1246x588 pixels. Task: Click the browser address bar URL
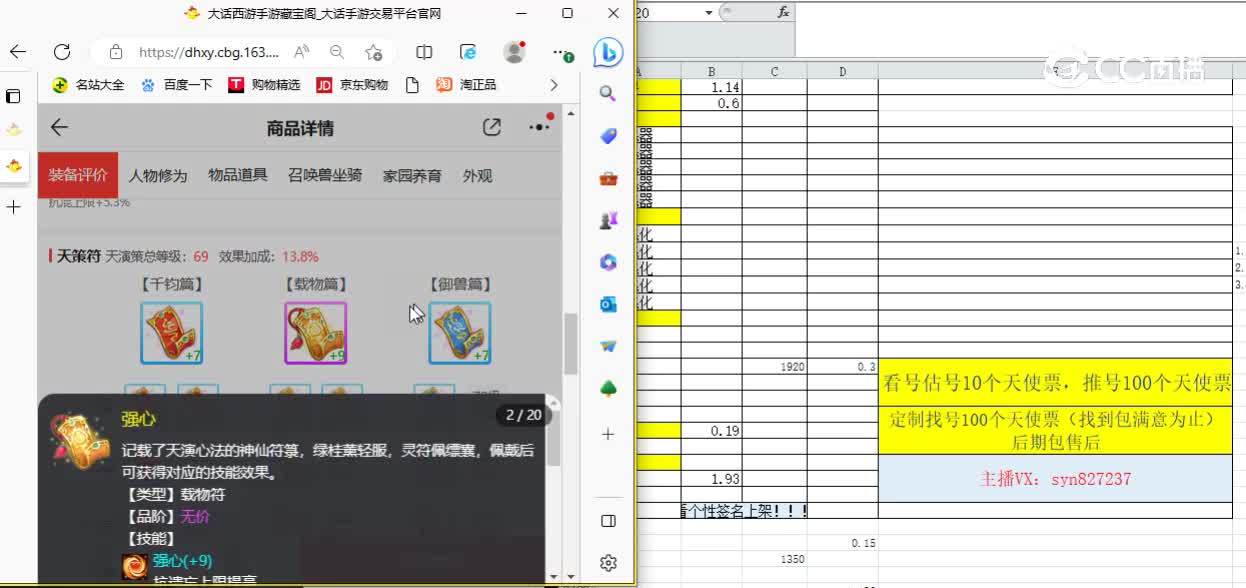pyautogui.click(x=209, y=52)
